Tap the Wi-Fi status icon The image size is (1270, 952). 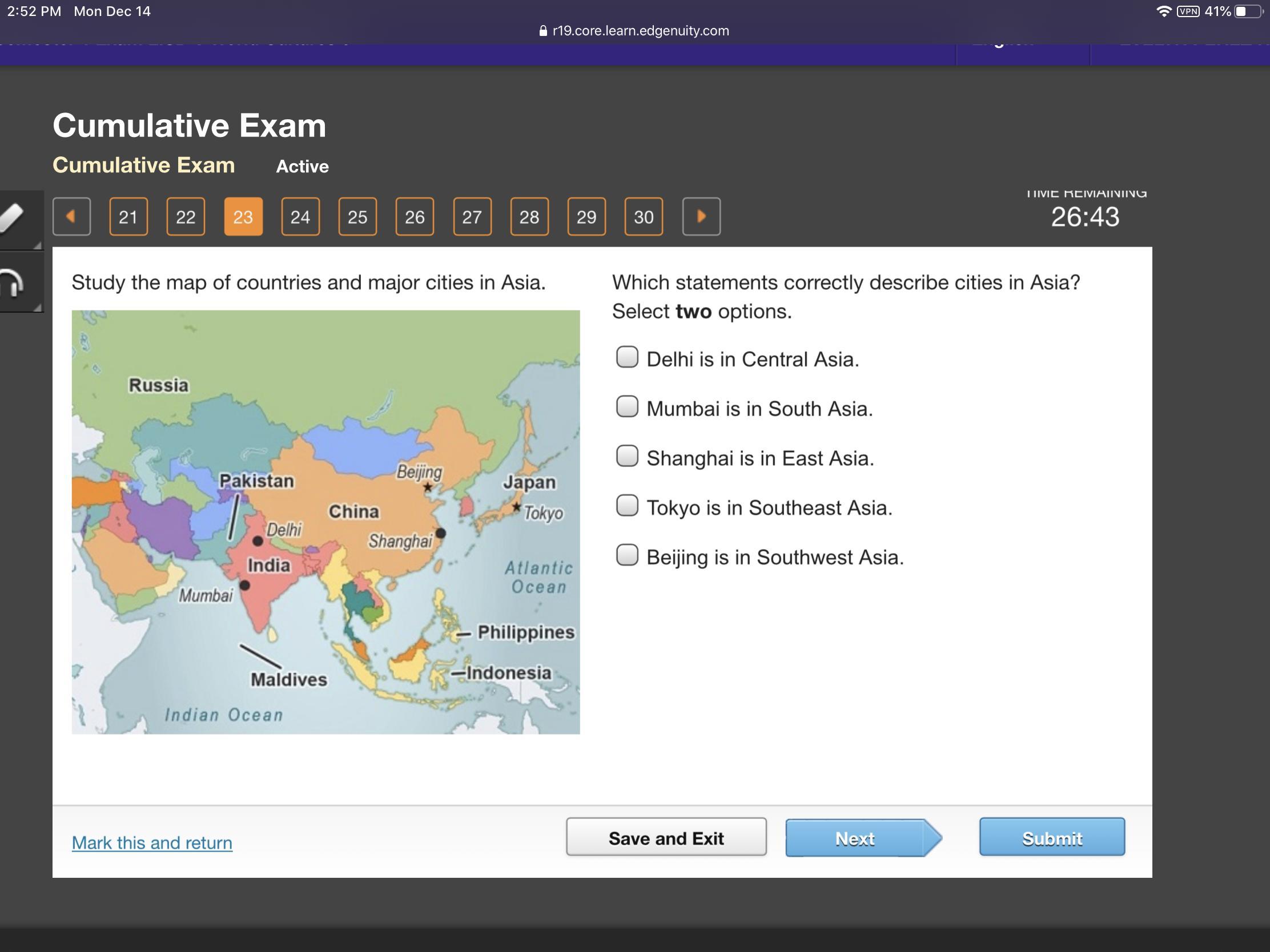(1163, 11)
